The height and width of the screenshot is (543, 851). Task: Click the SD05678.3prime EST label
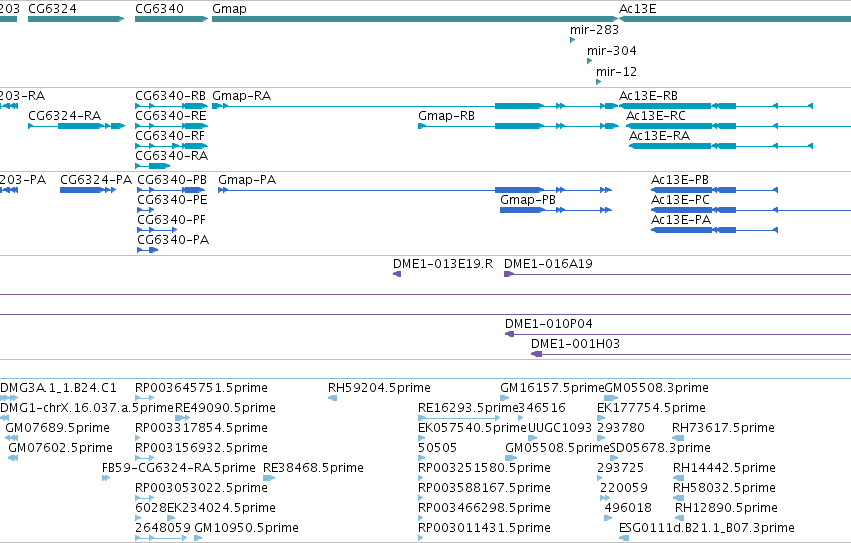coord(660,448)
